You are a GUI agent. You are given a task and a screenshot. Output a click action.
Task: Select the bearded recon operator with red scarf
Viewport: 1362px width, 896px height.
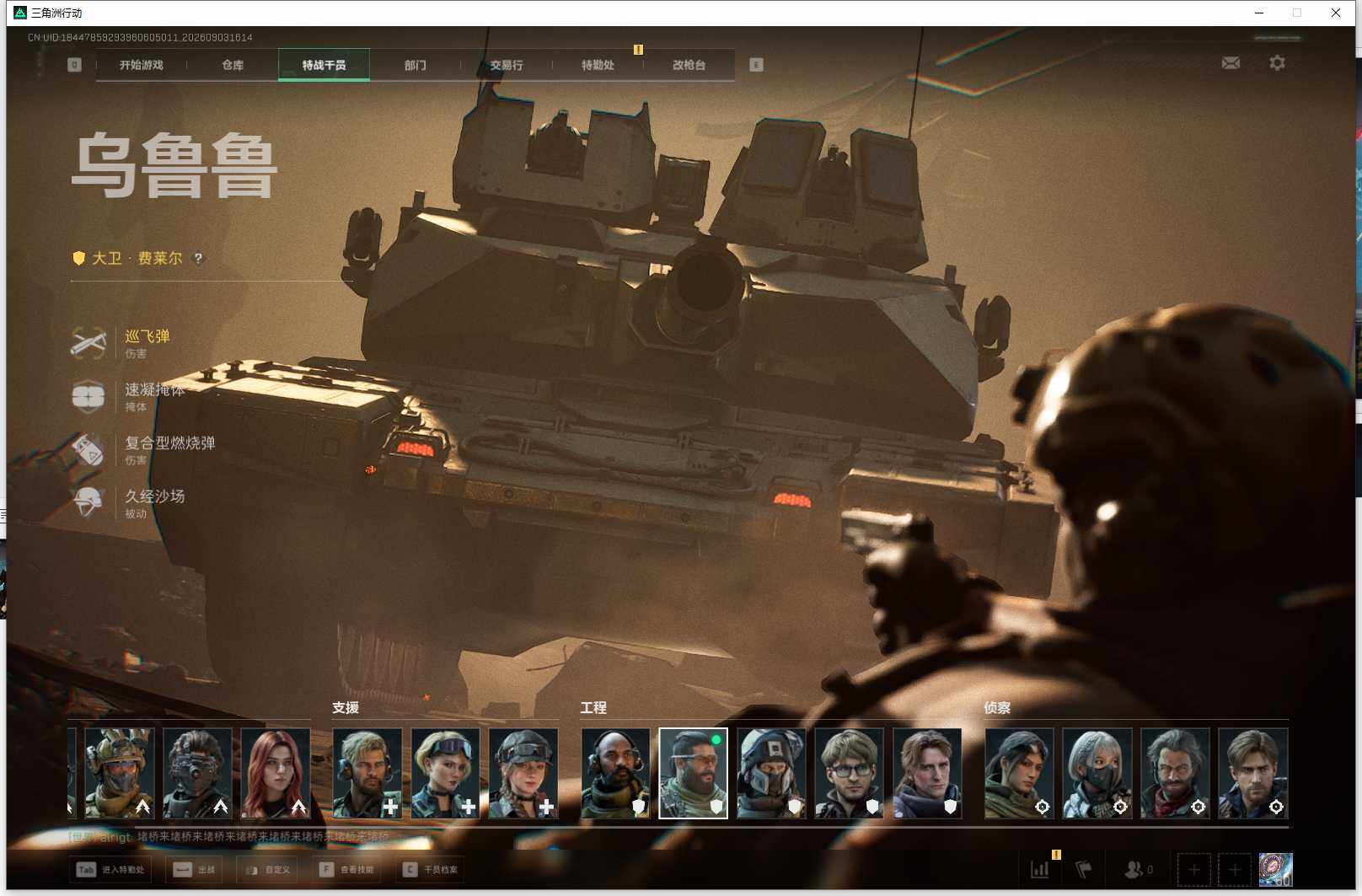tap(1175, 774)
